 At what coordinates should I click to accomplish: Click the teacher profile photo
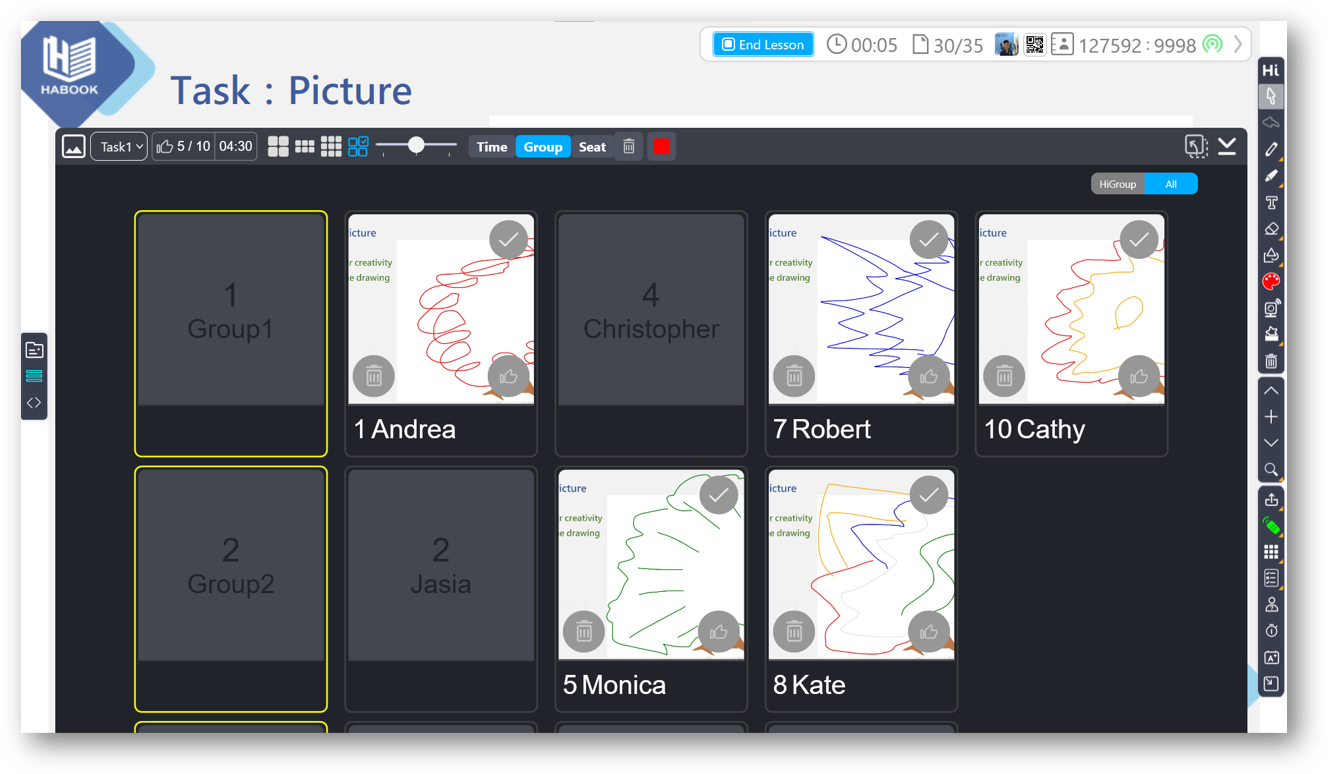[1007, 45]
